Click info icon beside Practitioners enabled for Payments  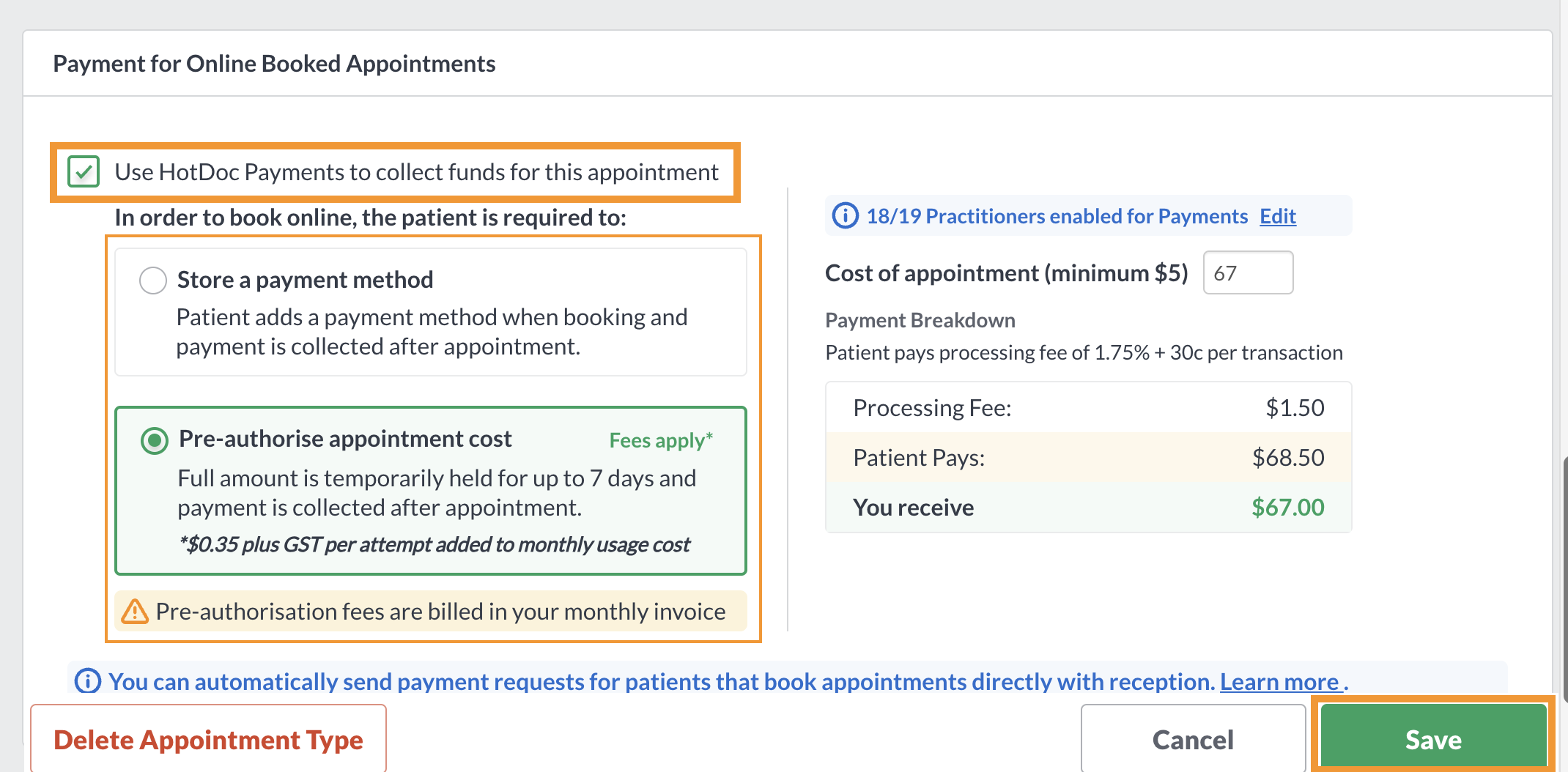(x=845, y=216)
